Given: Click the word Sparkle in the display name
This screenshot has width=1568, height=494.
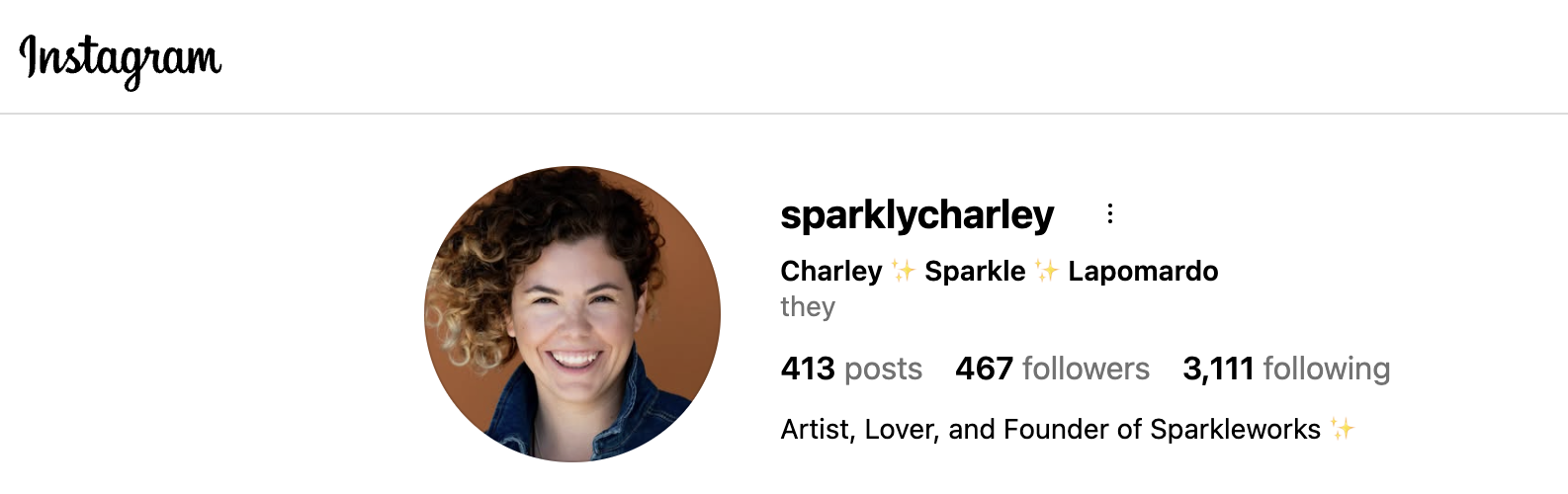Looking at the screenshot, I should pyautogui.click(x=975, y=271).
